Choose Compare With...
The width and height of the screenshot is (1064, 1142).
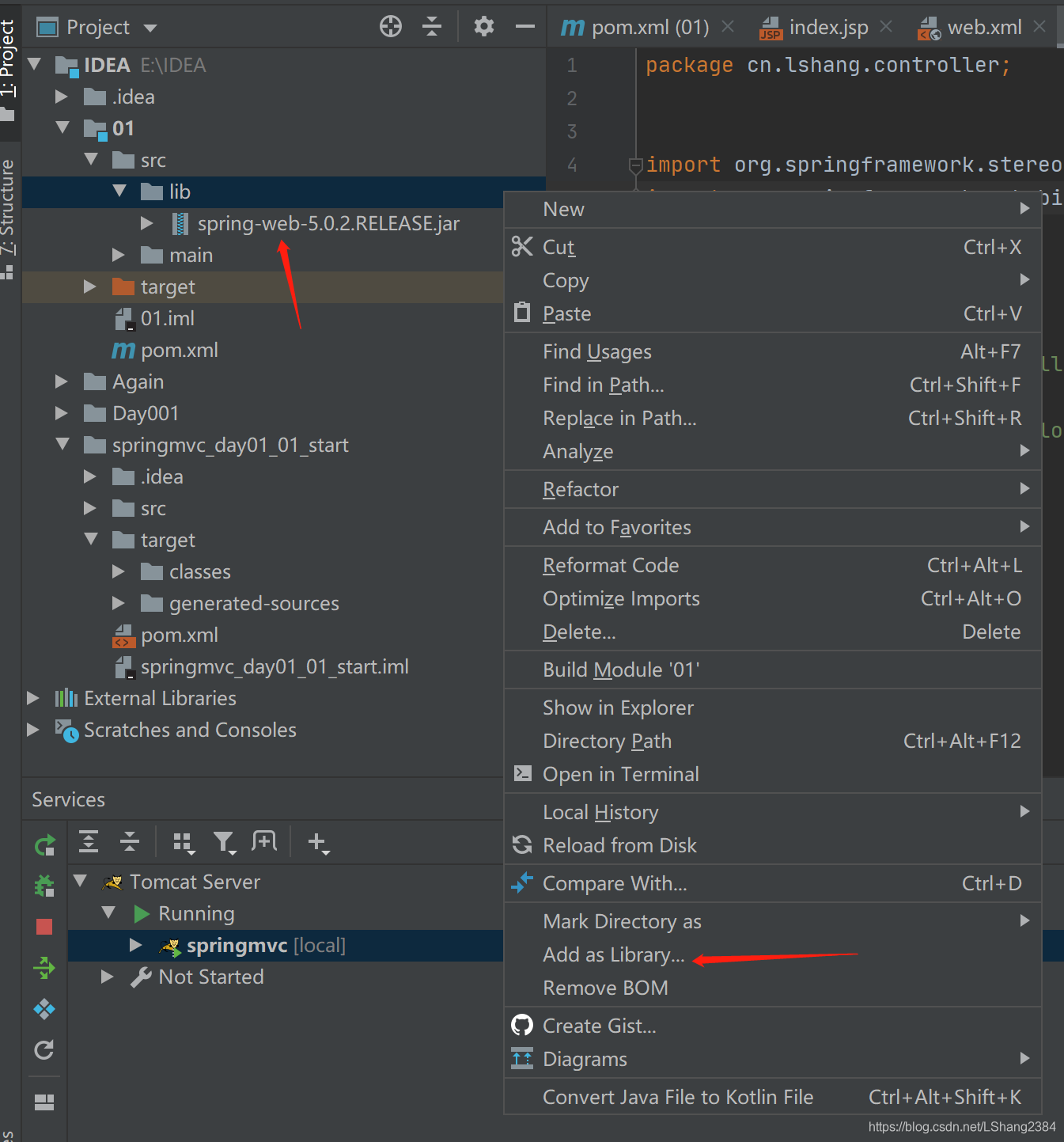[x=773, y=883]
